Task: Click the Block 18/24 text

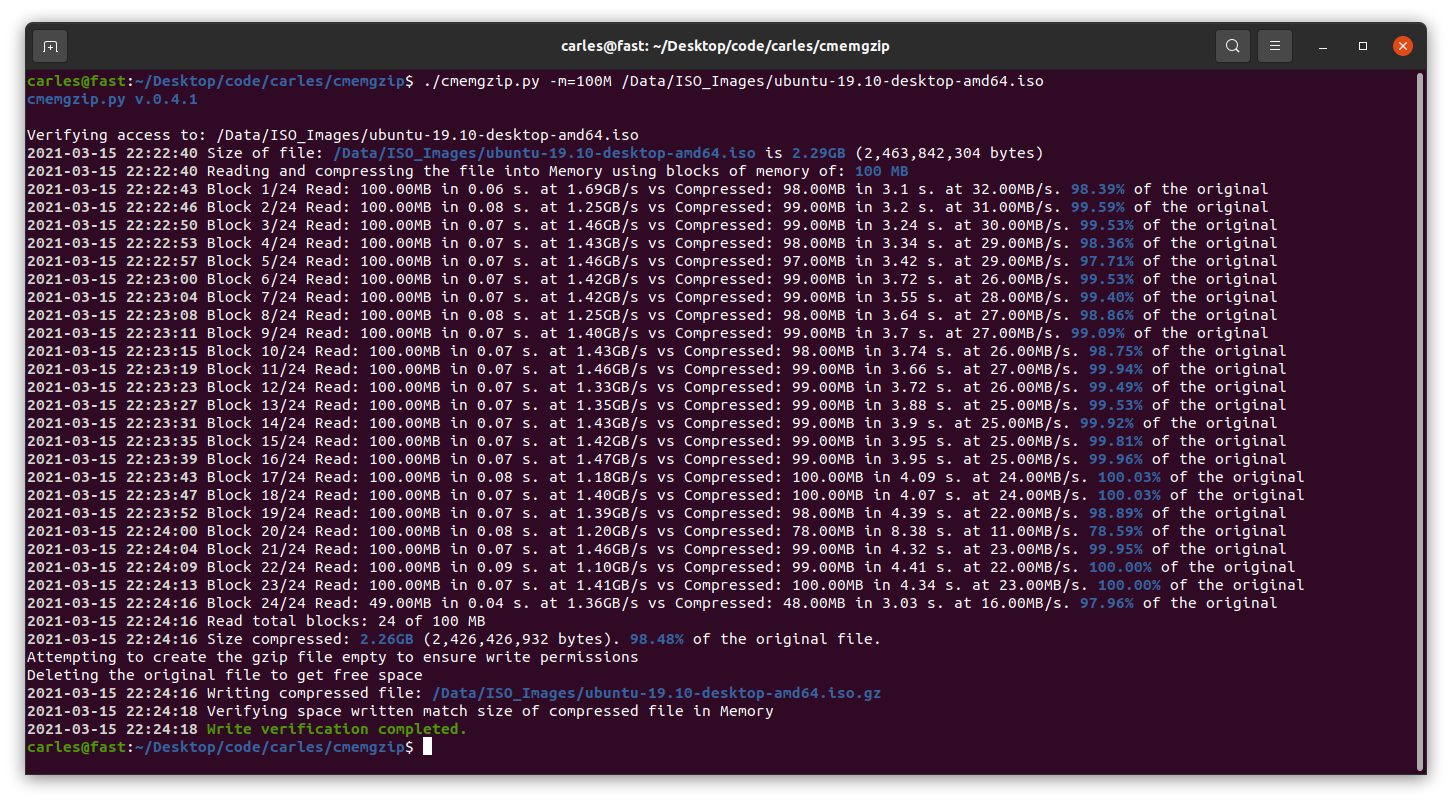Action: click(x=257, y=495)
